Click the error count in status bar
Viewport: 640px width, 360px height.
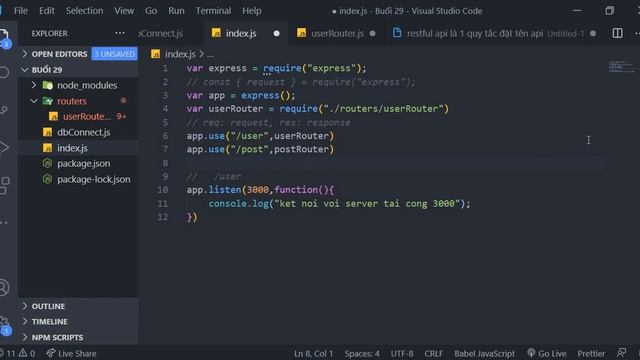pos(7,353)
